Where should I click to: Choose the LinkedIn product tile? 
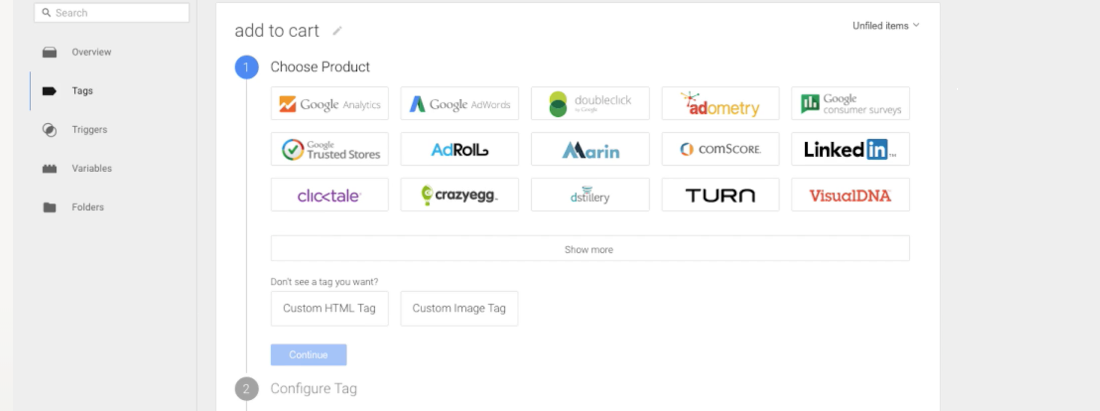click(850, 149)
